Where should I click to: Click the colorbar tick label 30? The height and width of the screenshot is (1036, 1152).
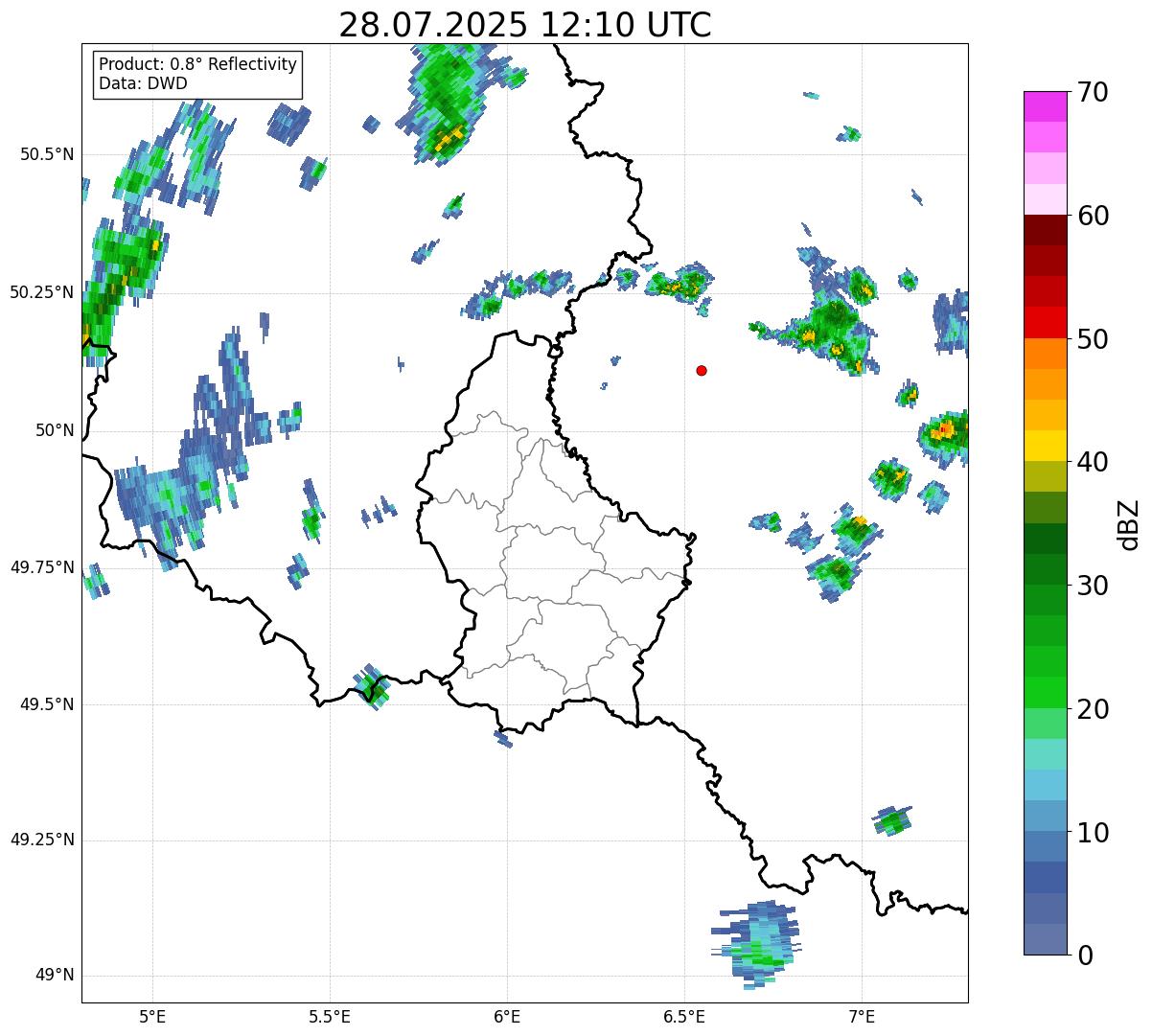pyautogui.click(x=1093, y=586)
